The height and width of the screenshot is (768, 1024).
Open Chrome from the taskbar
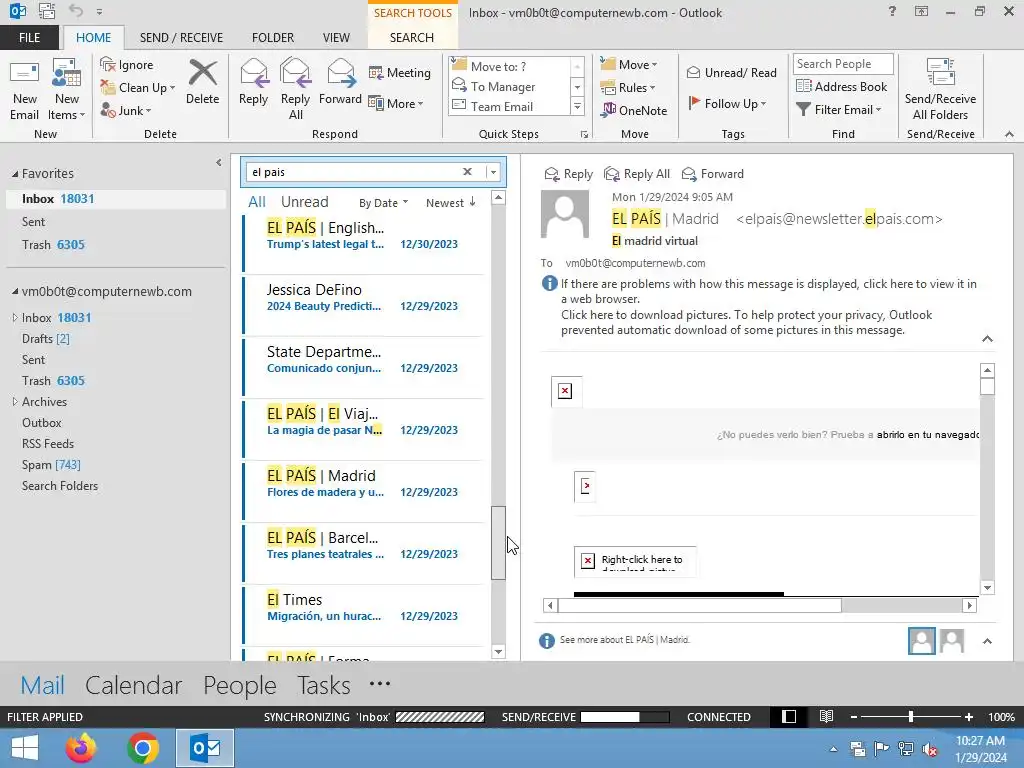click(143, 748)
